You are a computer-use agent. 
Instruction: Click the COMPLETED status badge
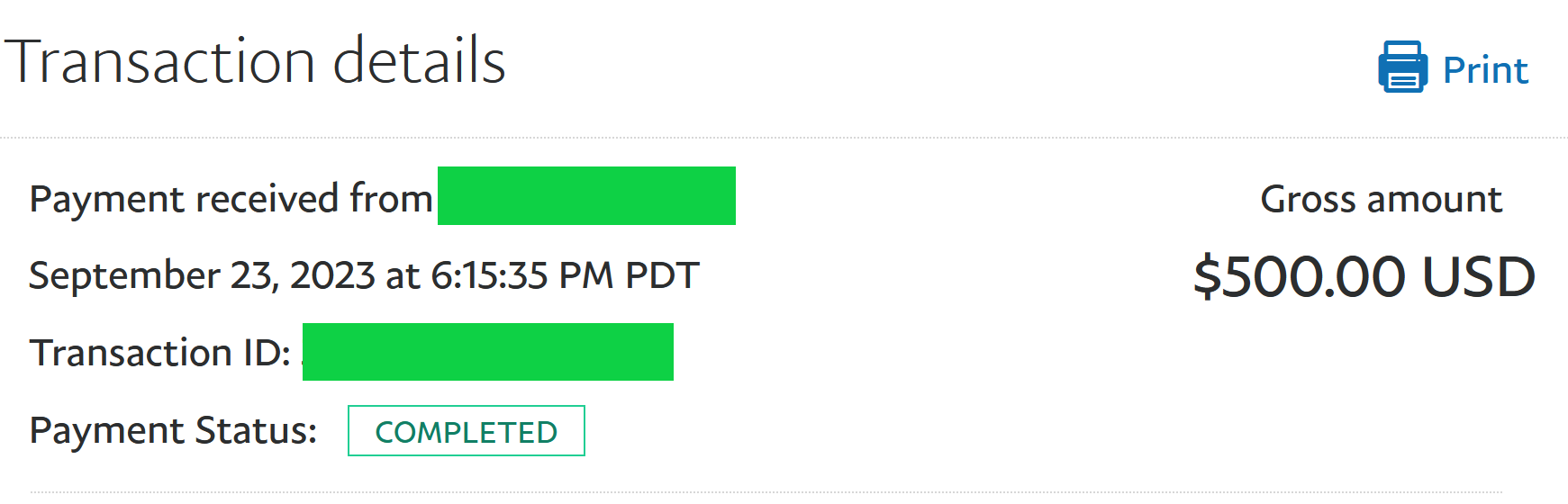466,431
